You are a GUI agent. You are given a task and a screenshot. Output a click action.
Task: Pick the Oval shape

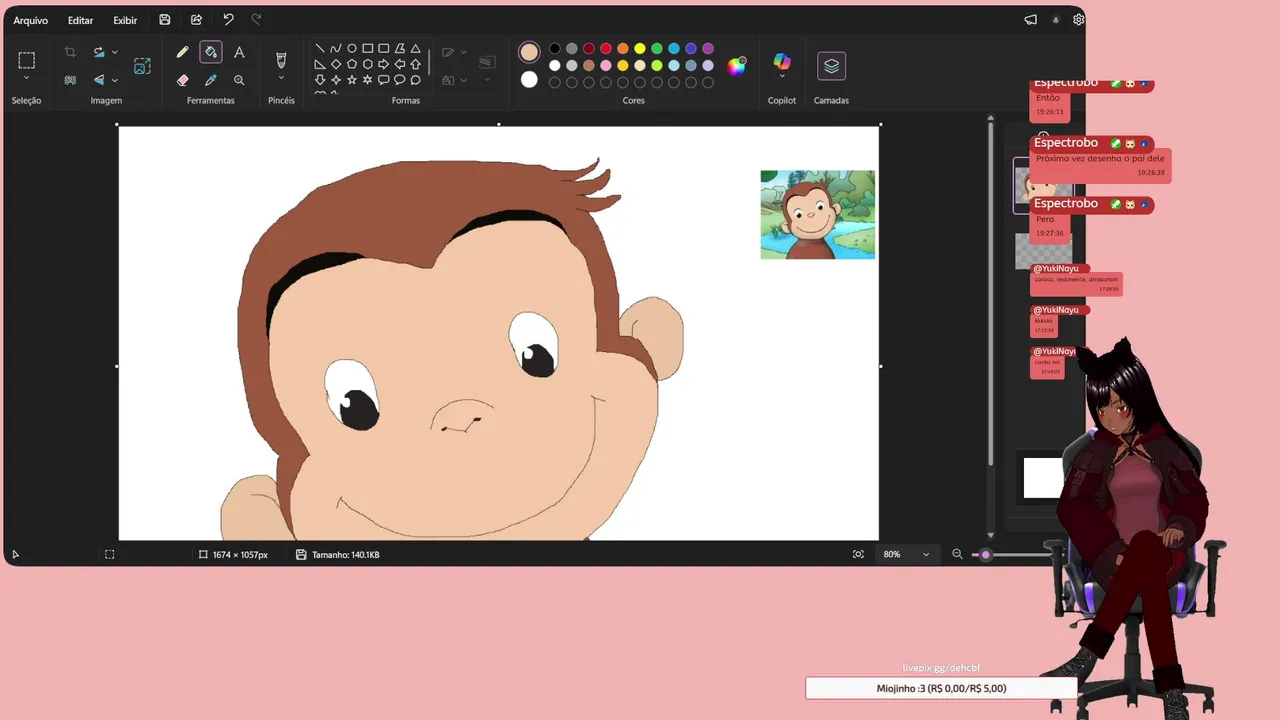point(352,48)
